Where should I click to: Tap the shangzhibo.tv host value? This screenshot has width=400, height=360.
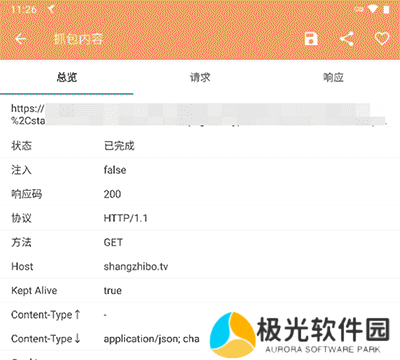[136, 267]
